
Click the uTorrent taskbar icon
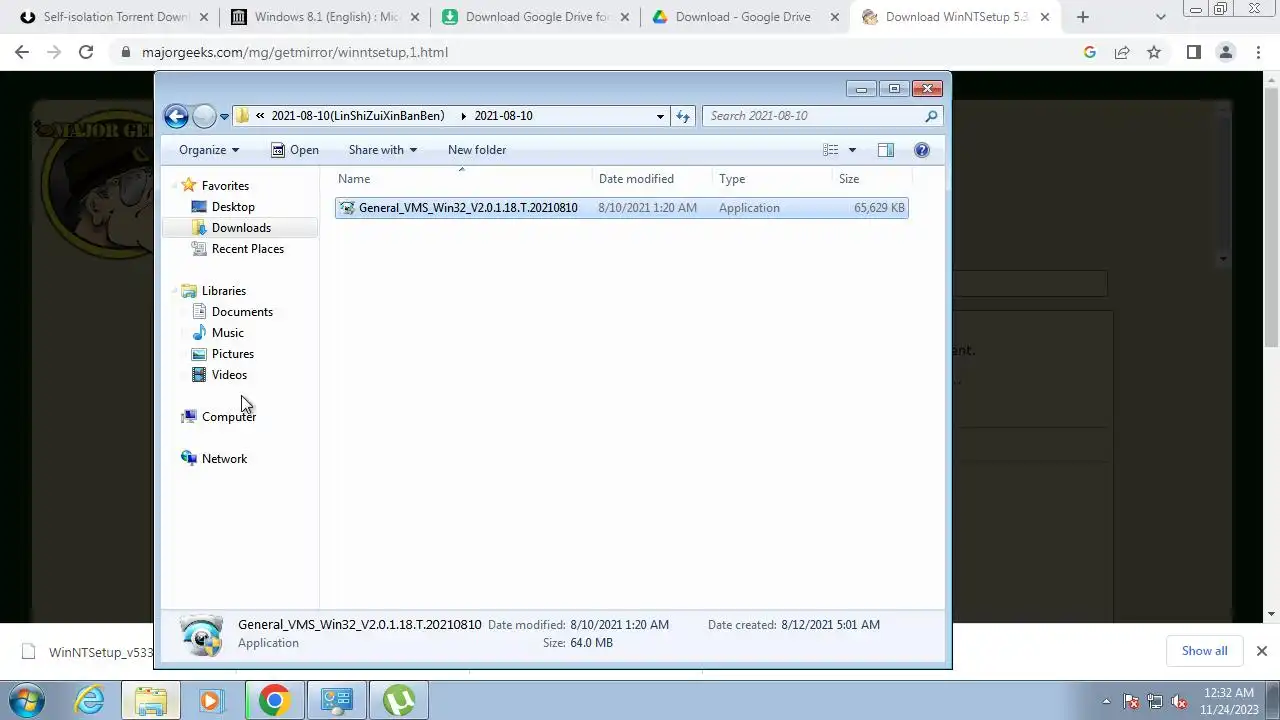[x=399, y=701]
